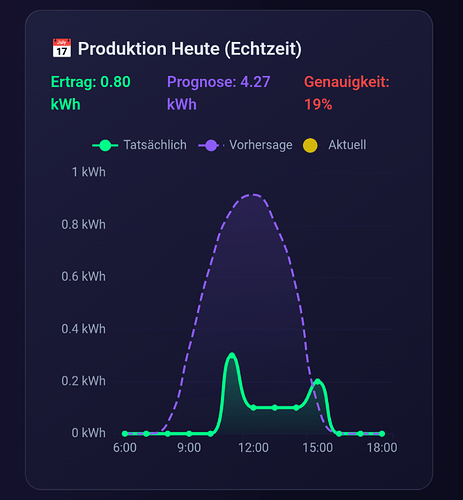Click the green curve peak near 15:00

click(318, 381)
